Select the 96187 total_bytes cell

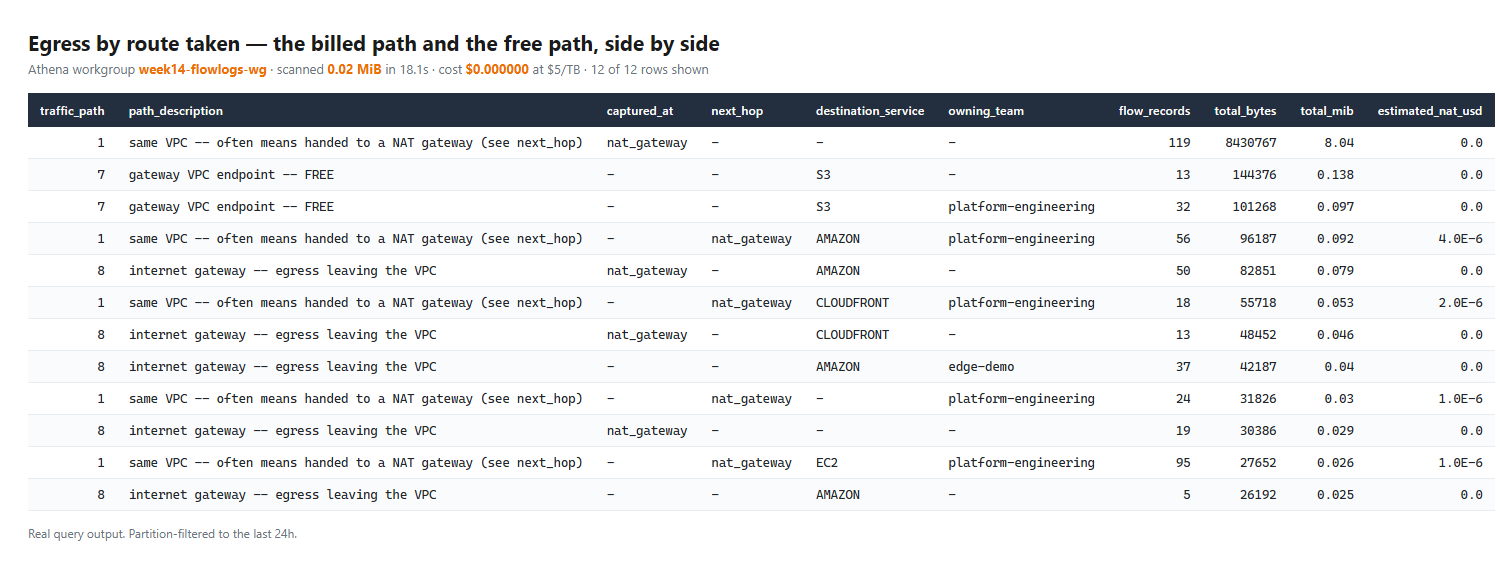point(1258,239)
